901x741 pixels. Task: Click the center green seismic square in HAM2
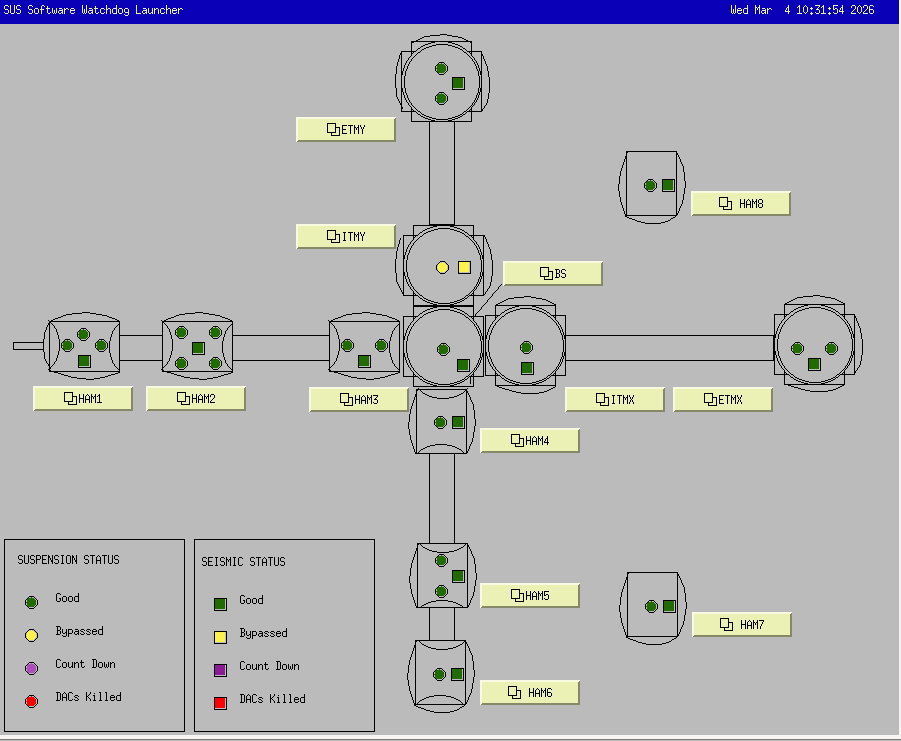pyautogui.click(x=198, y=348)
